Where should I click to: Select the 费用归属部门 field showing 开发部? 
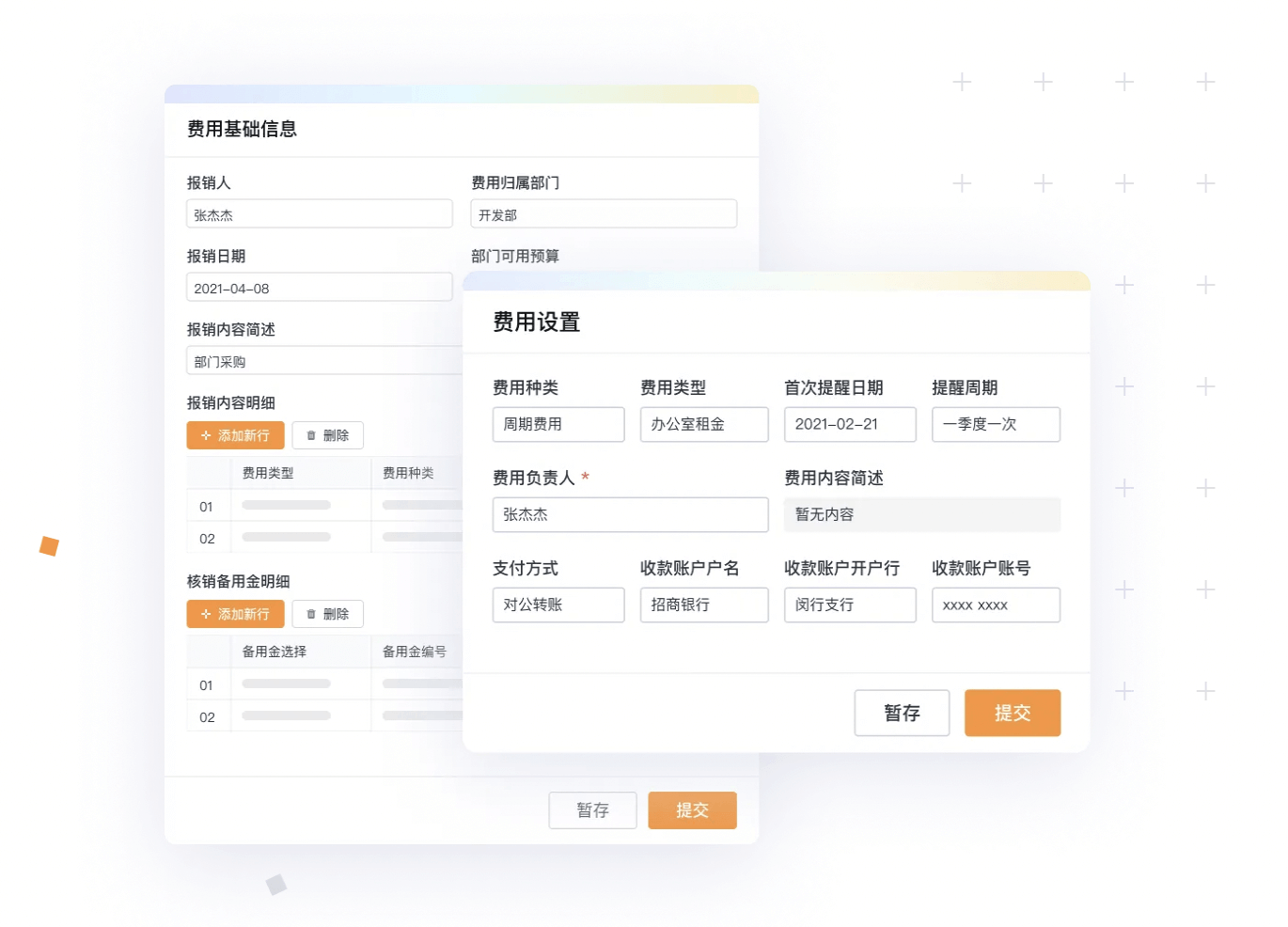[x=603, y=214]
